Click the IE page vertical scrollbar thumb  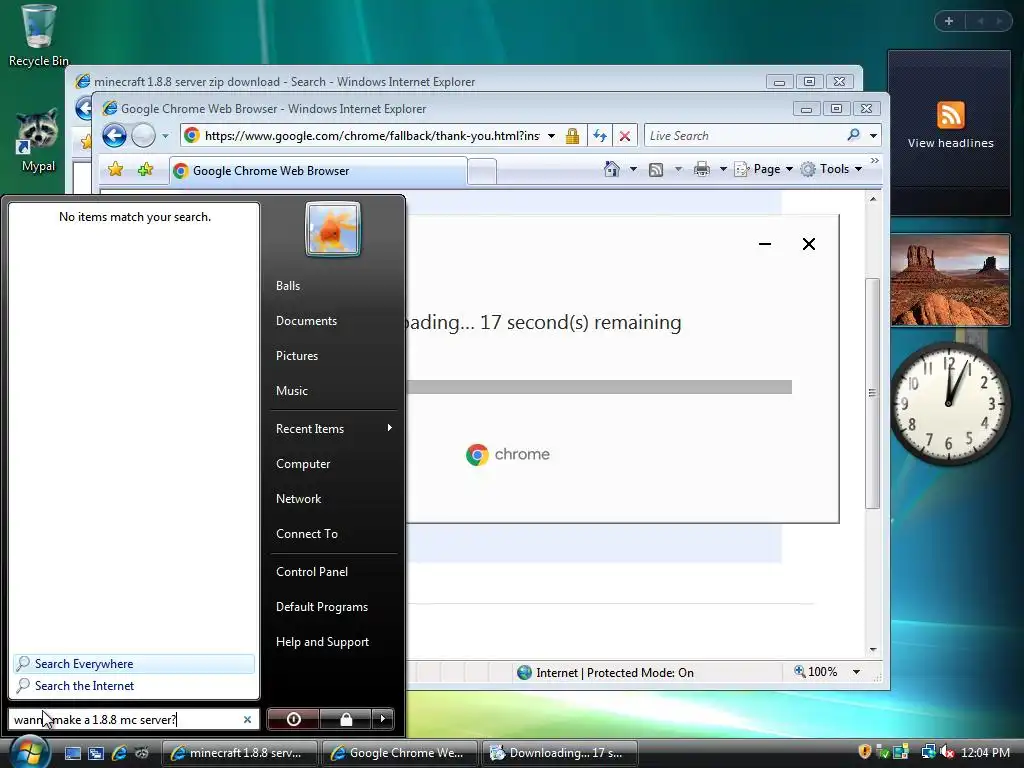pyautogui.click(x=872, y=392)
